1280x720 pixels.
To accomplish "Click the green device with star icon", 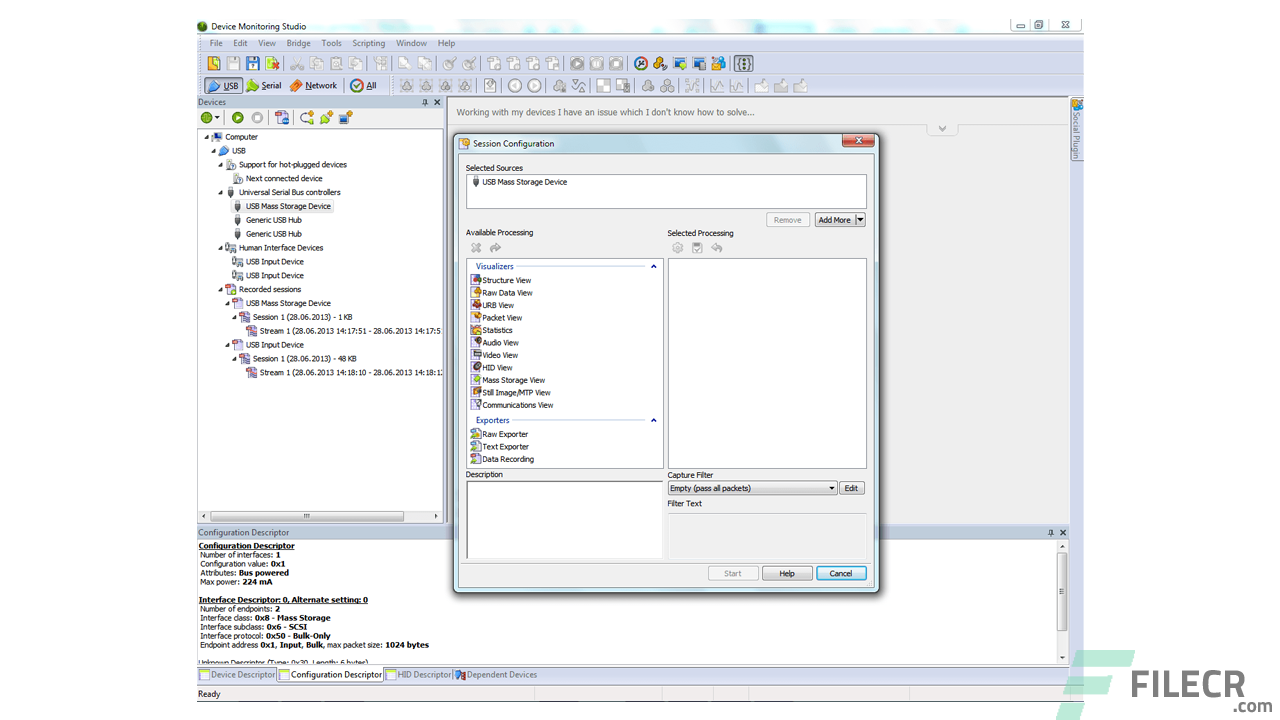I will (326, 118).
